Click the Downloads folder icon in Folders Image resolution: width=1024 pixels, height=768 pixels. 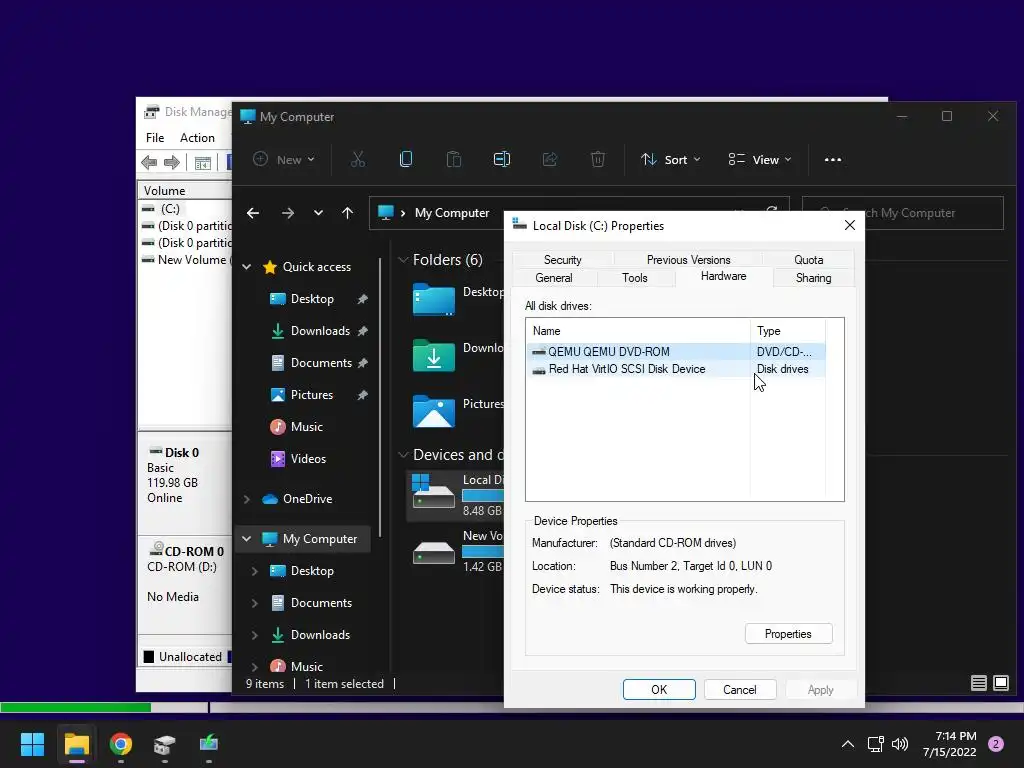click(x=434, y=356)
